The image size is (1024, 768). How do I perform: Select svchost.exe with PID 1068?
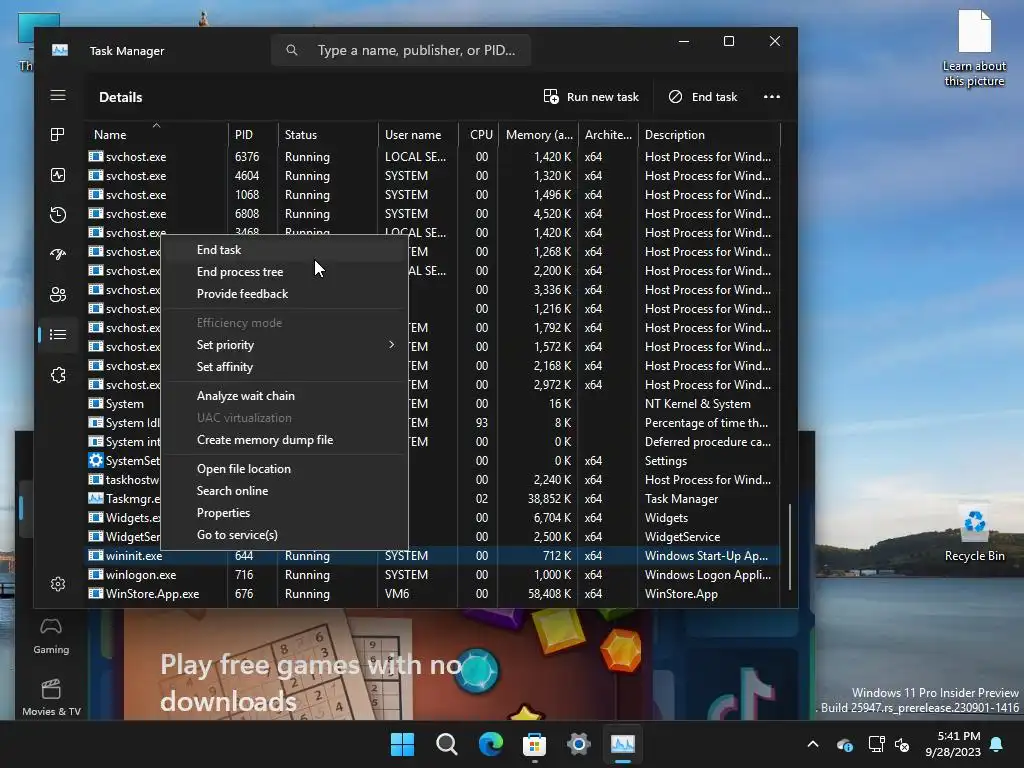433,195
